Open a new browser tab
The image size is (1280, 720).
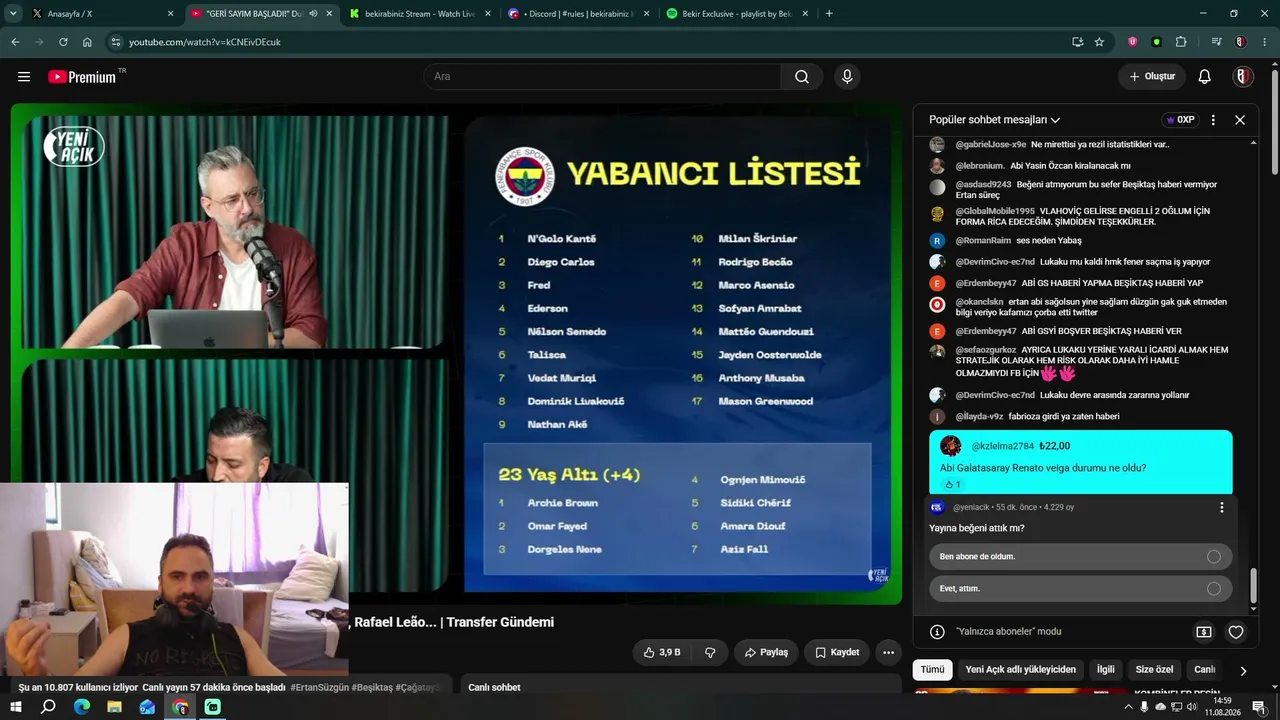click(x=829, y=14)
